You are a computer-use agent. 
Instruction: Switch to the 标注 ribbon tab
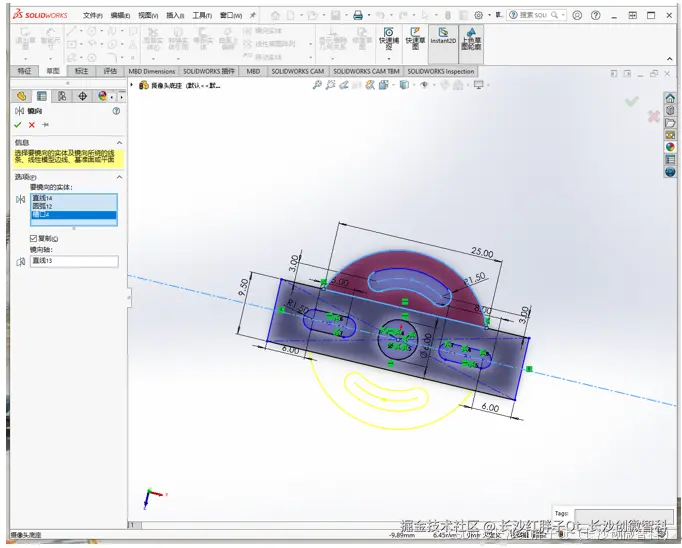tap(81, 71)
